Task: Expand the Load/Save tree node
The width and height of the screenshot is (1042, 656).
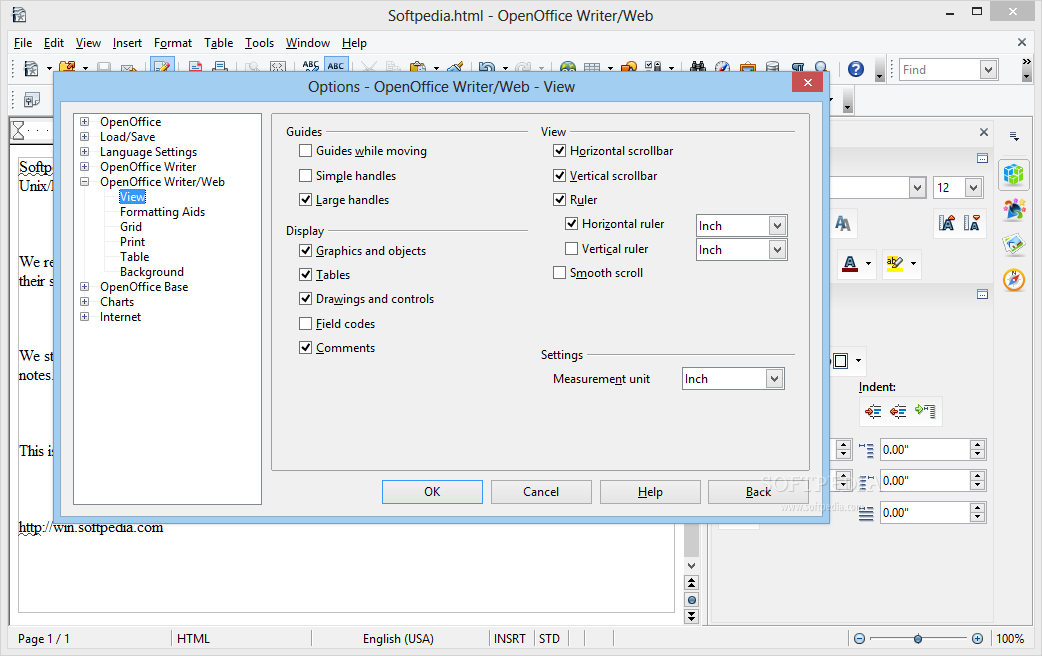Action: coord(84,137)
